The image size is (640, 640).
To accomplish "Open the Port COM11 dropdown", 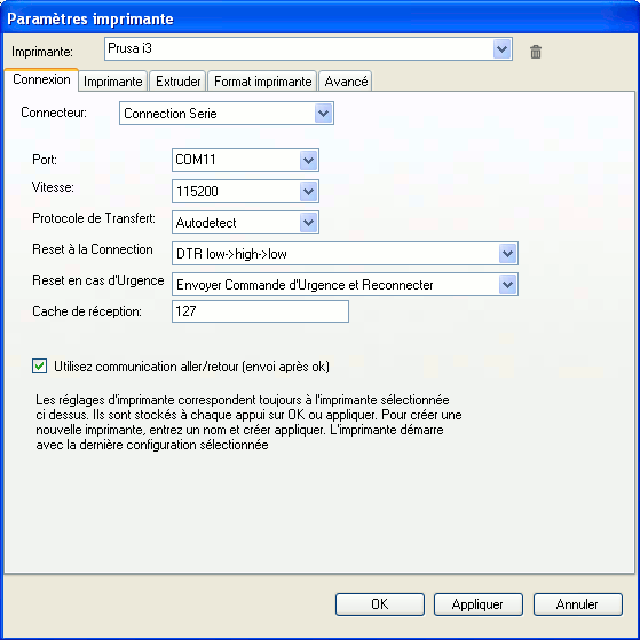I will (x=308, y=160).
